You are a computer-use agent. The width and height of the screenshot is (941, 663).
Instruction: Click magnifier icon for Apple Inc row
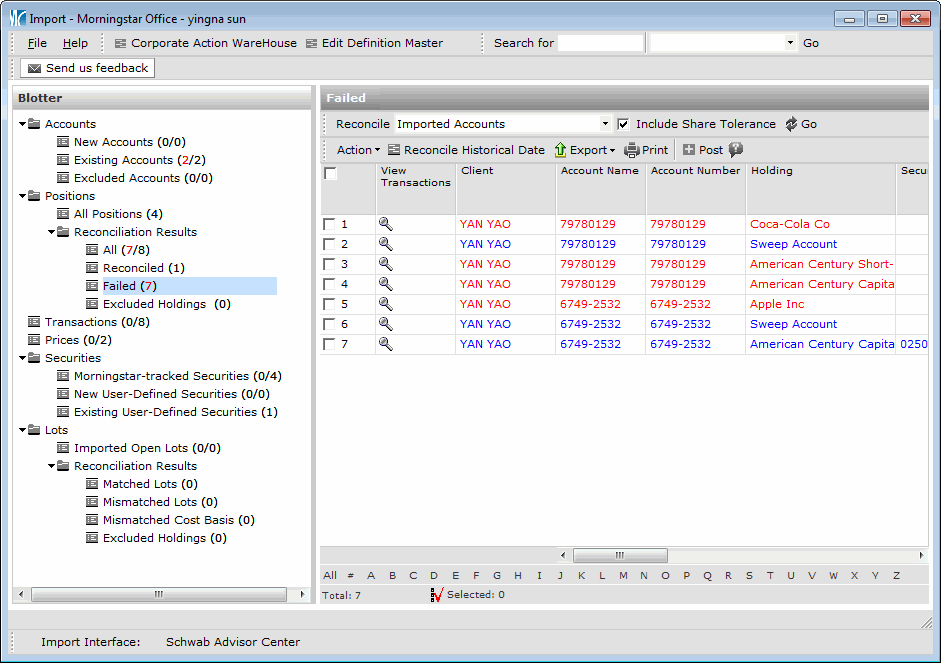click(x=385, y=304)
